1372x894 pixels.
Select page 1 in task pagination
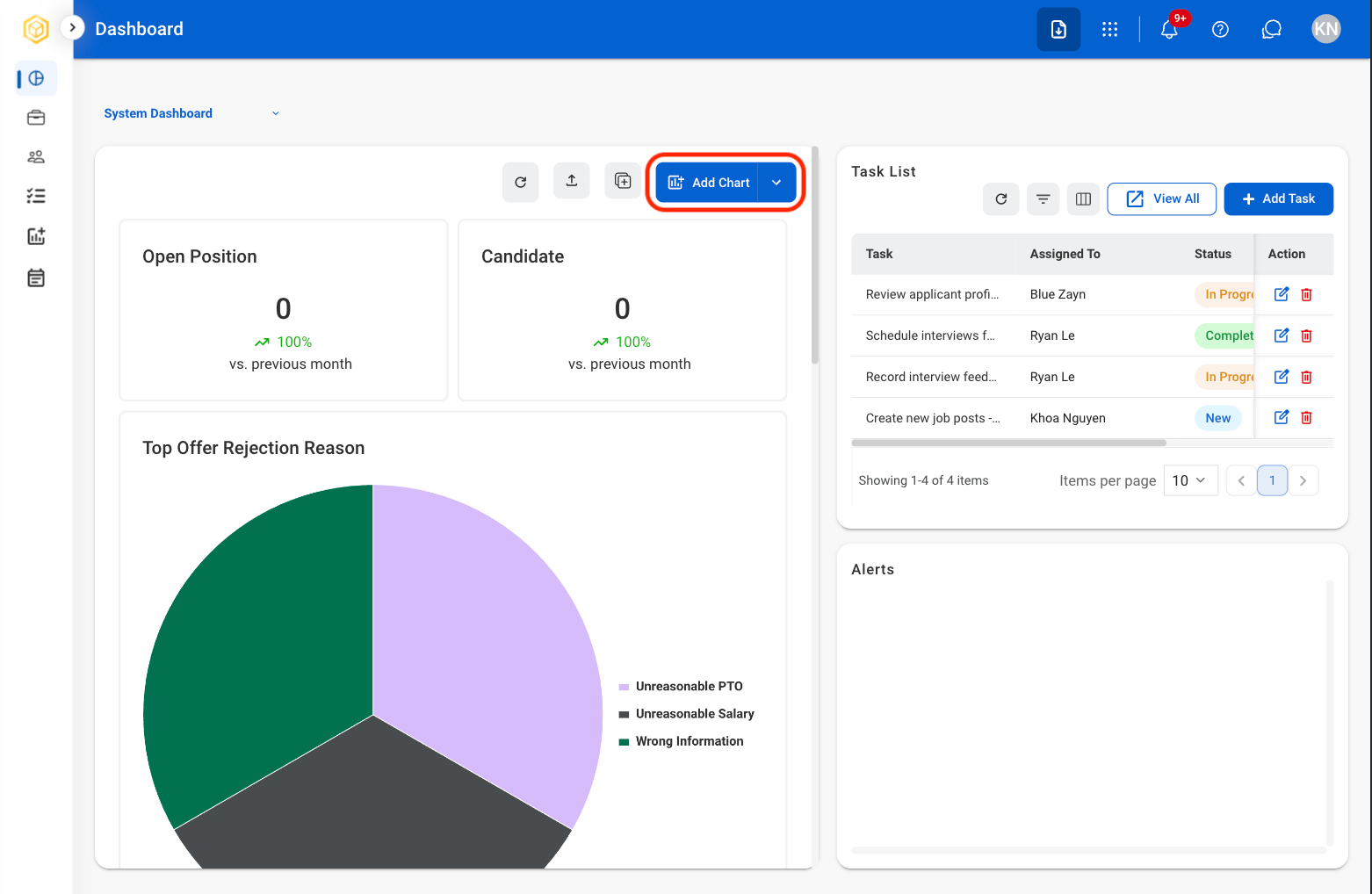1272,480
